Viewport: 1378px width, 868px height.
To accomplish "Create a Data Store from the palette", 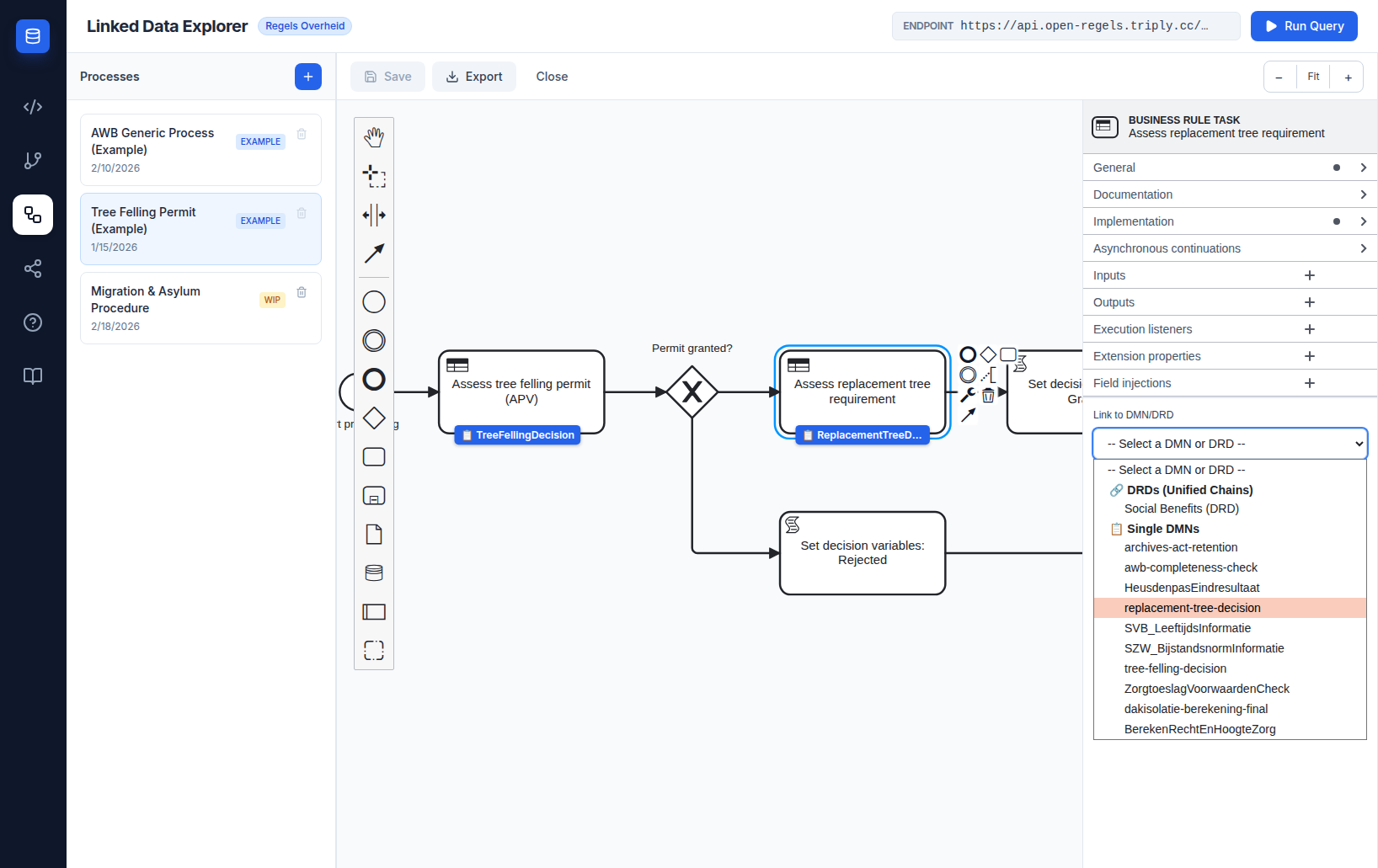I will (373, 572).
